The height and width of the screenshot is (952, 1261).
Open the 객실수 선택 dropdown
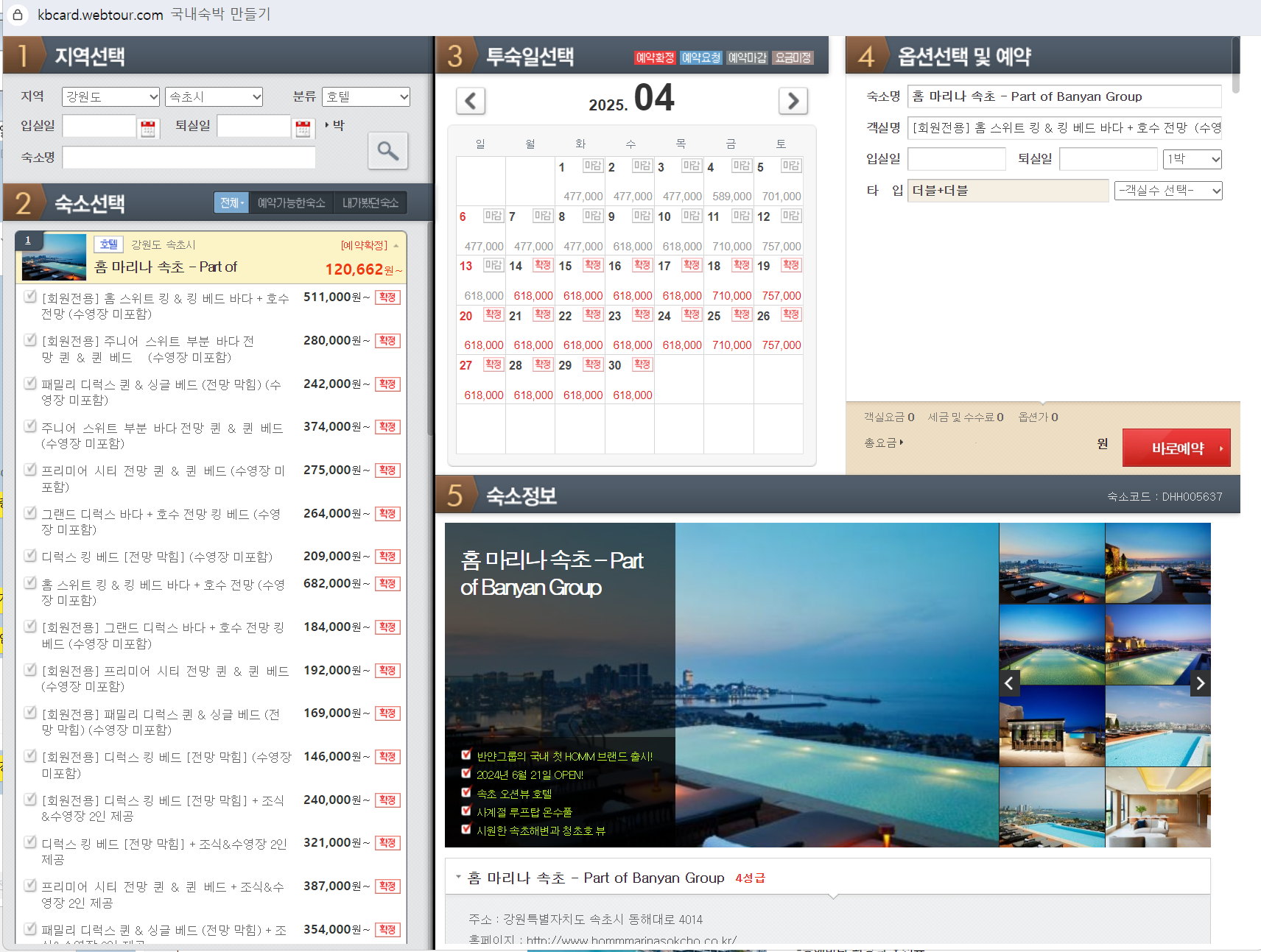tap(1168, 191)
